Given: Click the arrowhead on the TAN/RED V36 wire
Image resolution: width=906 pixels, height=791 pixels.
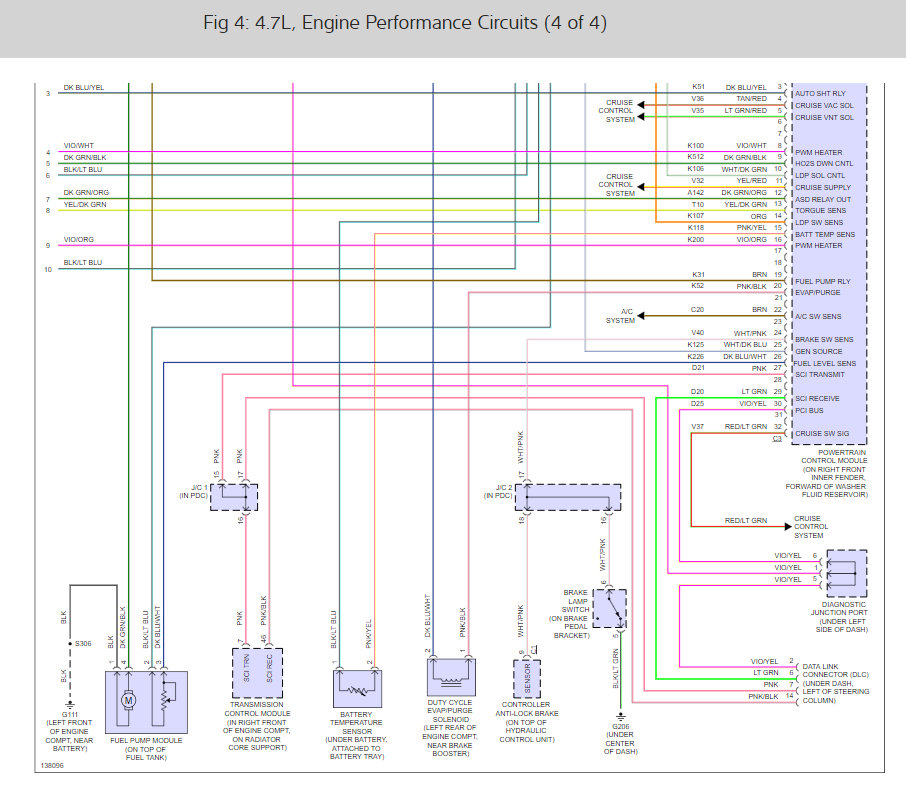Looking at the screenshot, I should (x=641, y=105).
